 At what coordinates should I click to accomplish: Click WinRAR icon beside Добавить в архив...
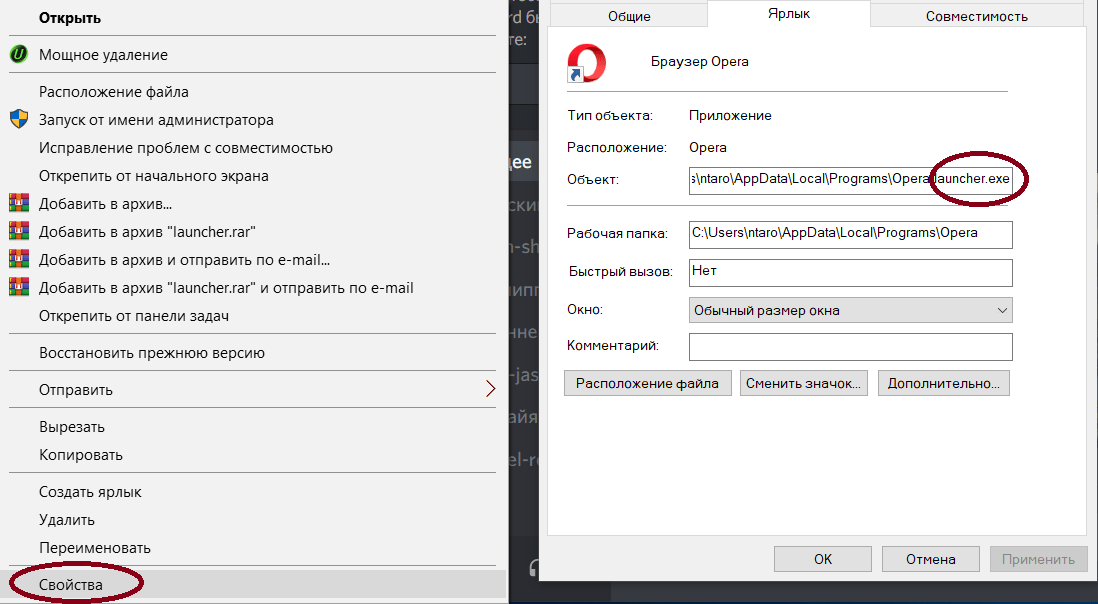(18, 204)
